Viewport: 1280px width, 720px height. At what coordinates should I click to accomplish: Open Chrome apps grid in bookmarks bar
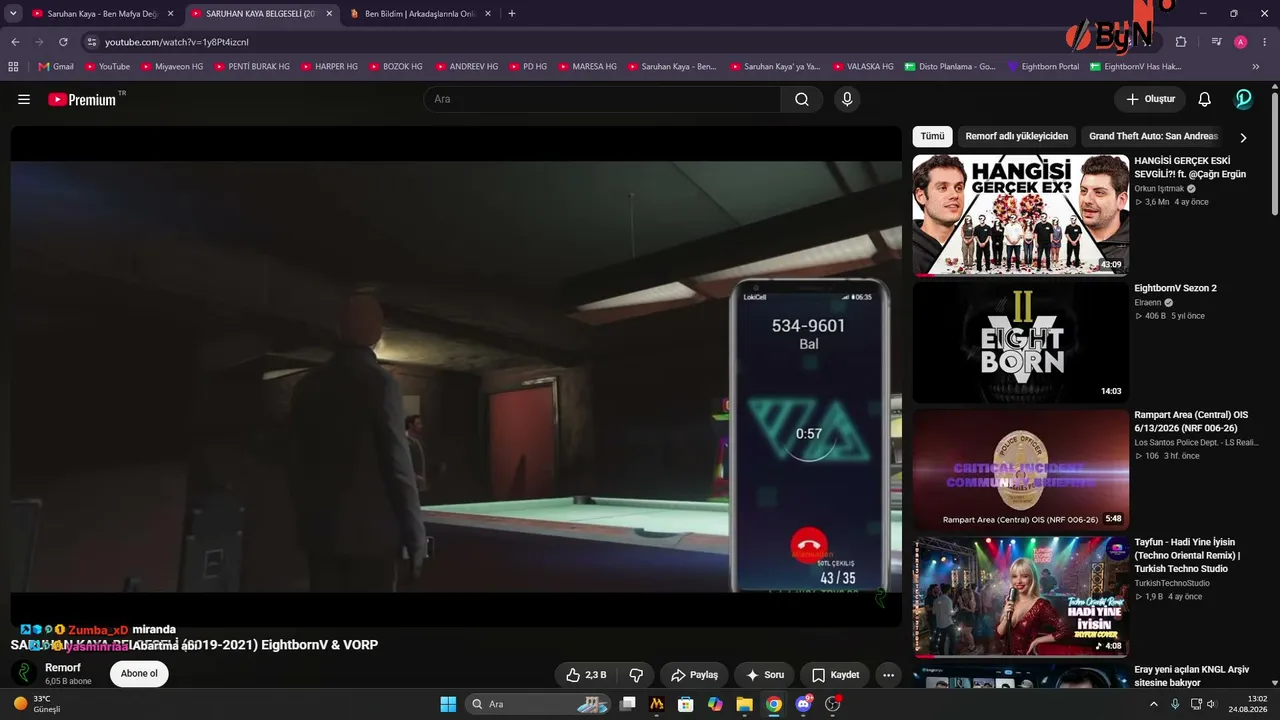13,67
